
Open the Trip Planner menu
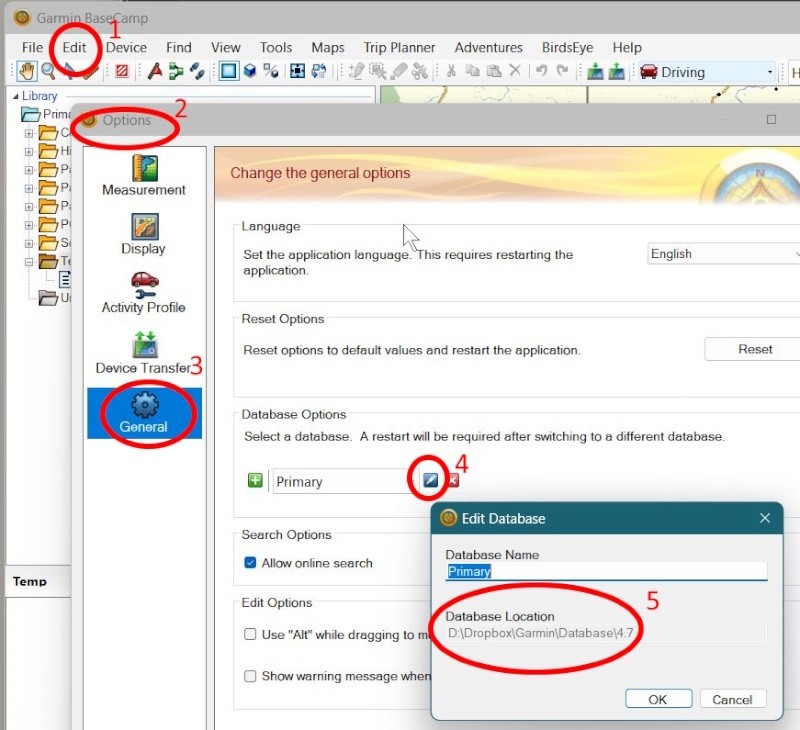[x=399, y=47]
